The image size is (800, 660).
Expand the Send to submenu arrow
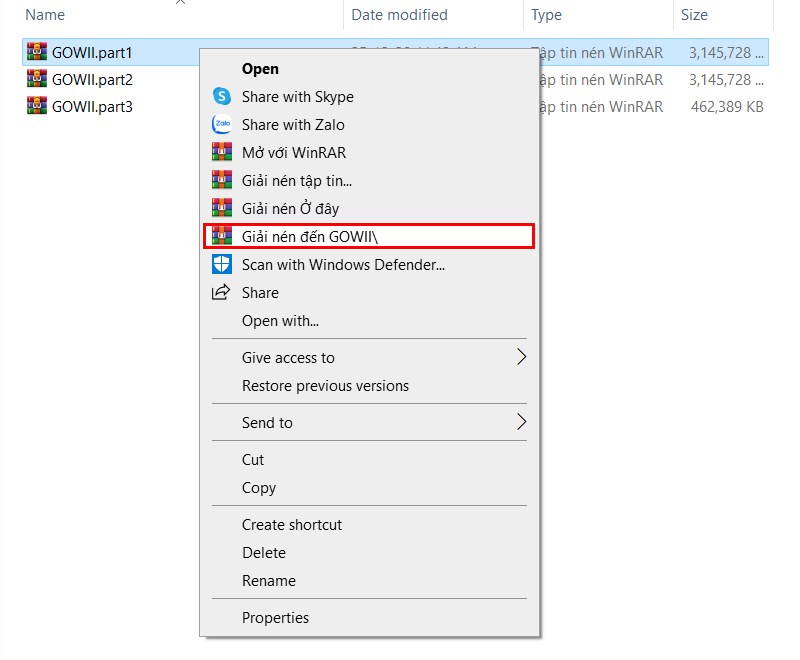520,422
